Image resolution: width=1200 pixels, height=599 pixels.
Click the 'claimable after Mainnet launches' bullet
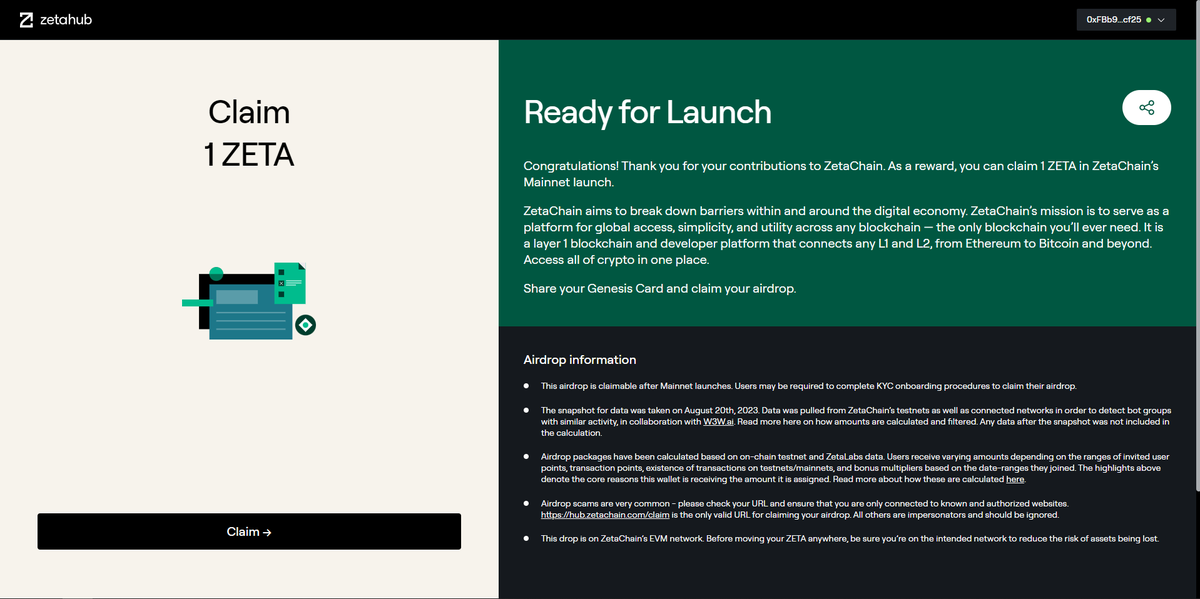pos(809,386)
